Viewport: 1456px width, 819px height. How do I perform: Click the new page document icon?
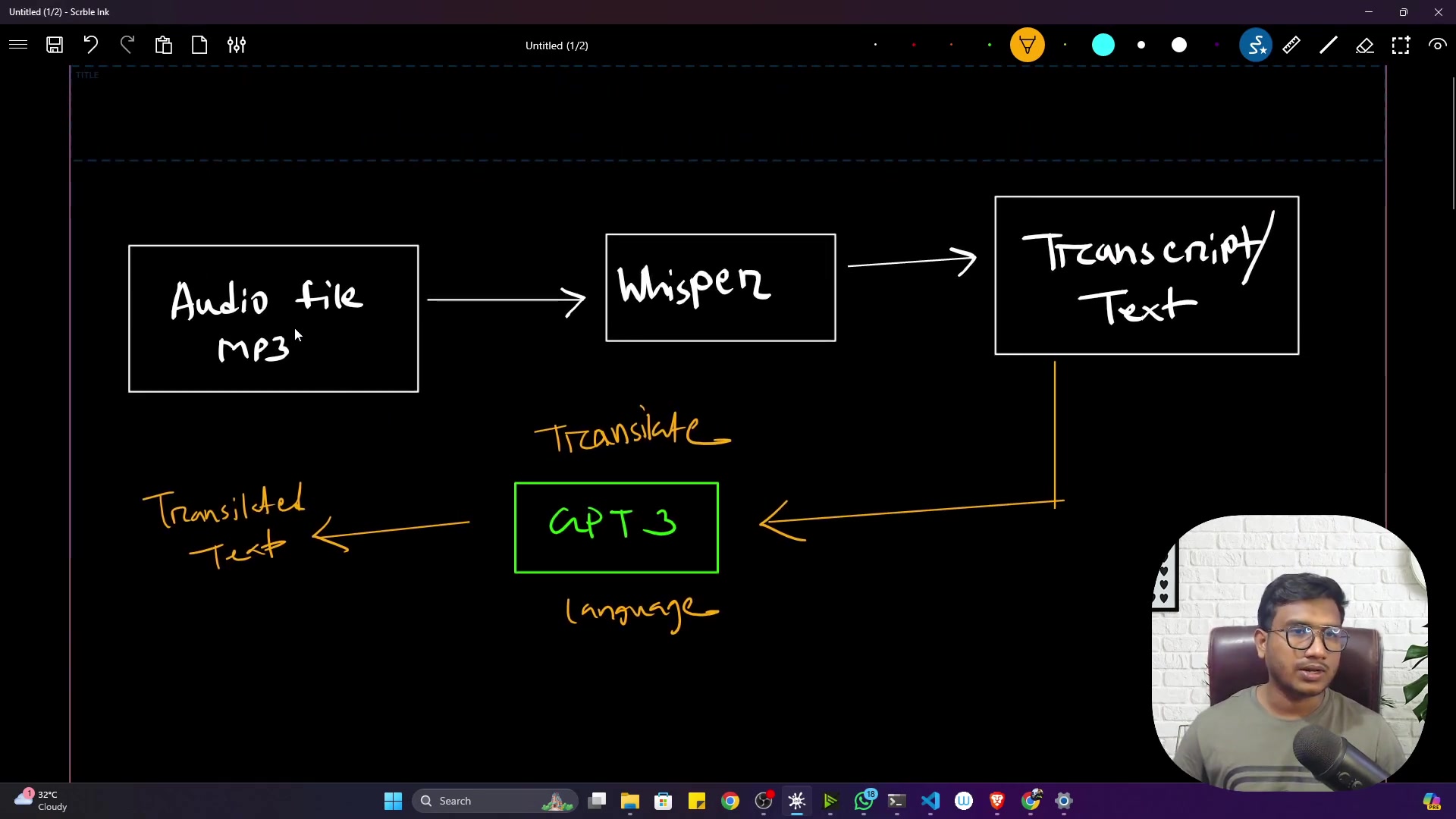pos(199,45)
